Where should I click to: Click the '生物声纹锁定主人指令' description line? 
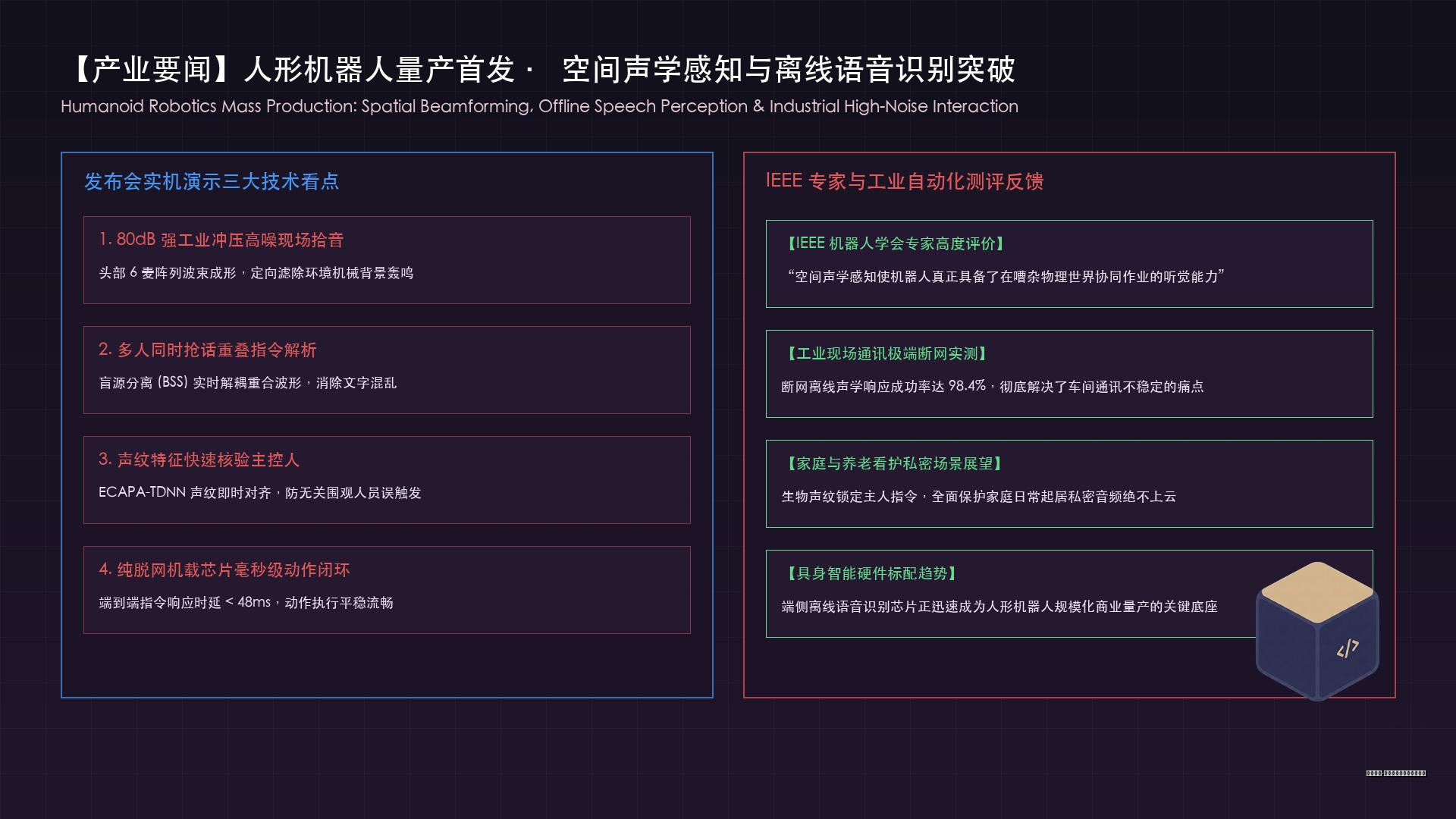(979, 497)
